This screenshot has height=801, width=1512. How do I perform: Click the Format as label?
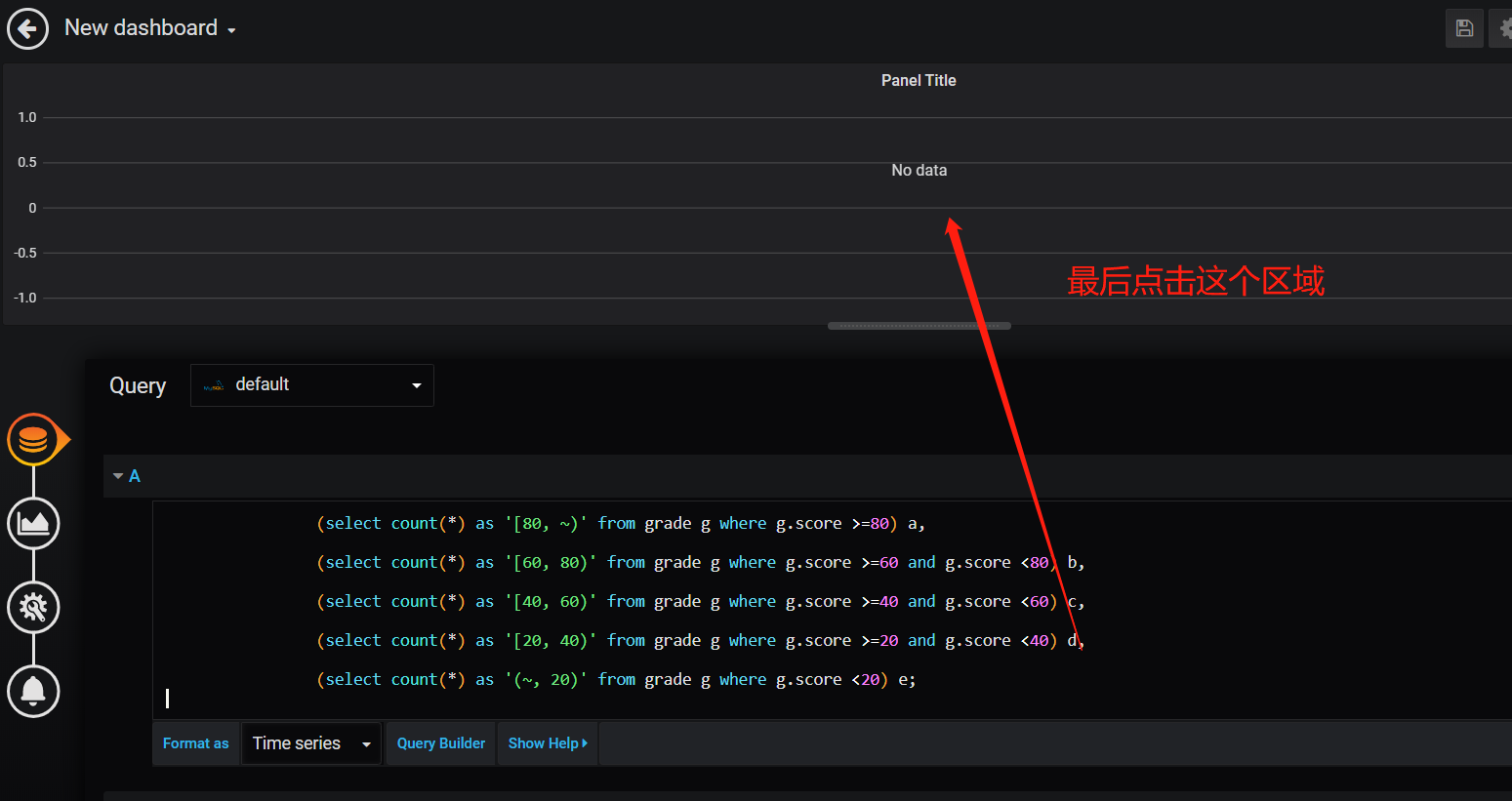[x=196, y=743]
